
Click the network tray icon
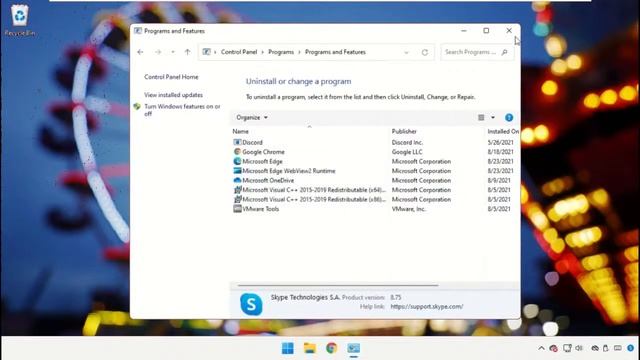coord(567,348)
